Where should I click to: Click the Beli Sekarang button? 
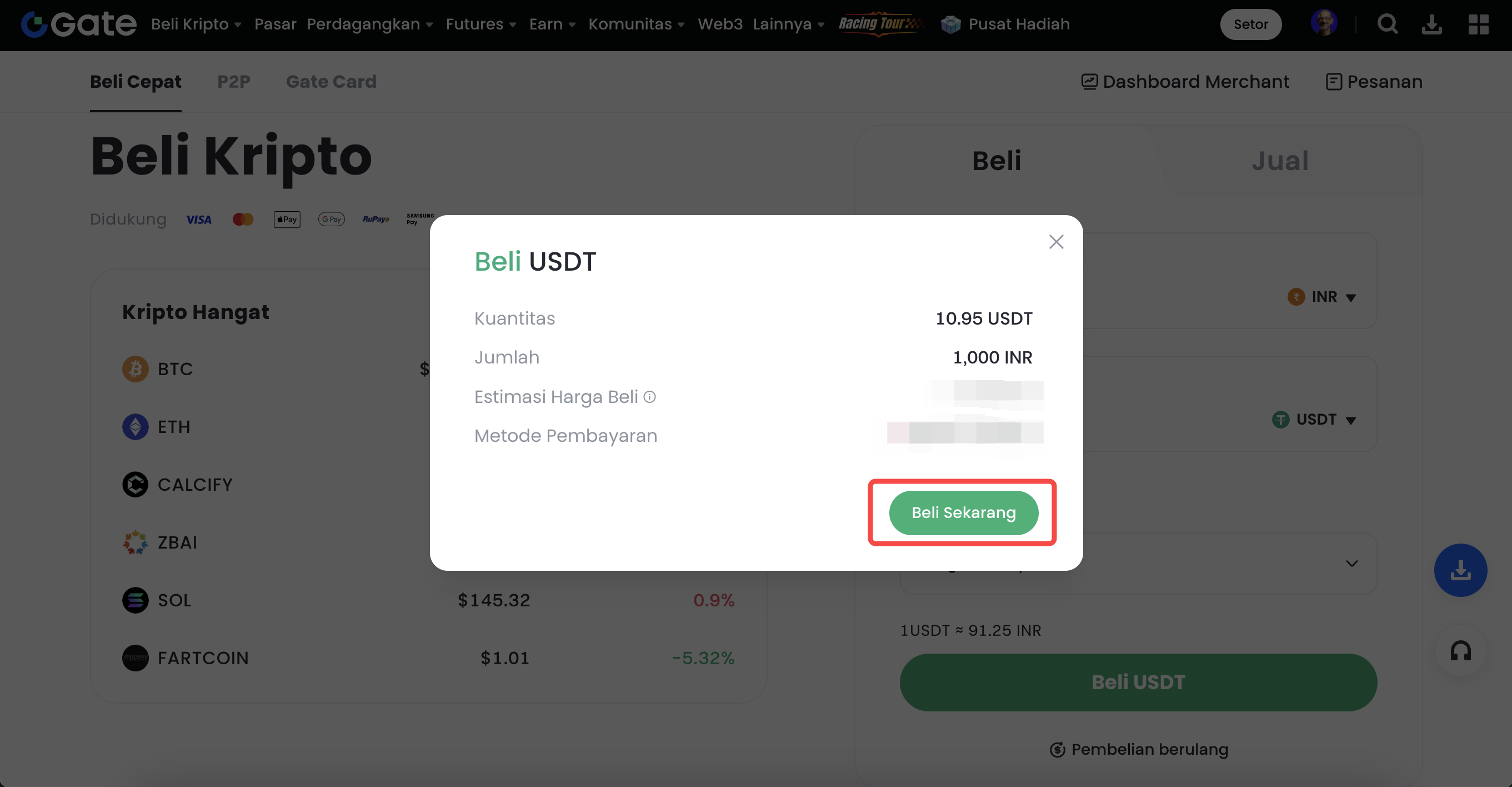963,513
